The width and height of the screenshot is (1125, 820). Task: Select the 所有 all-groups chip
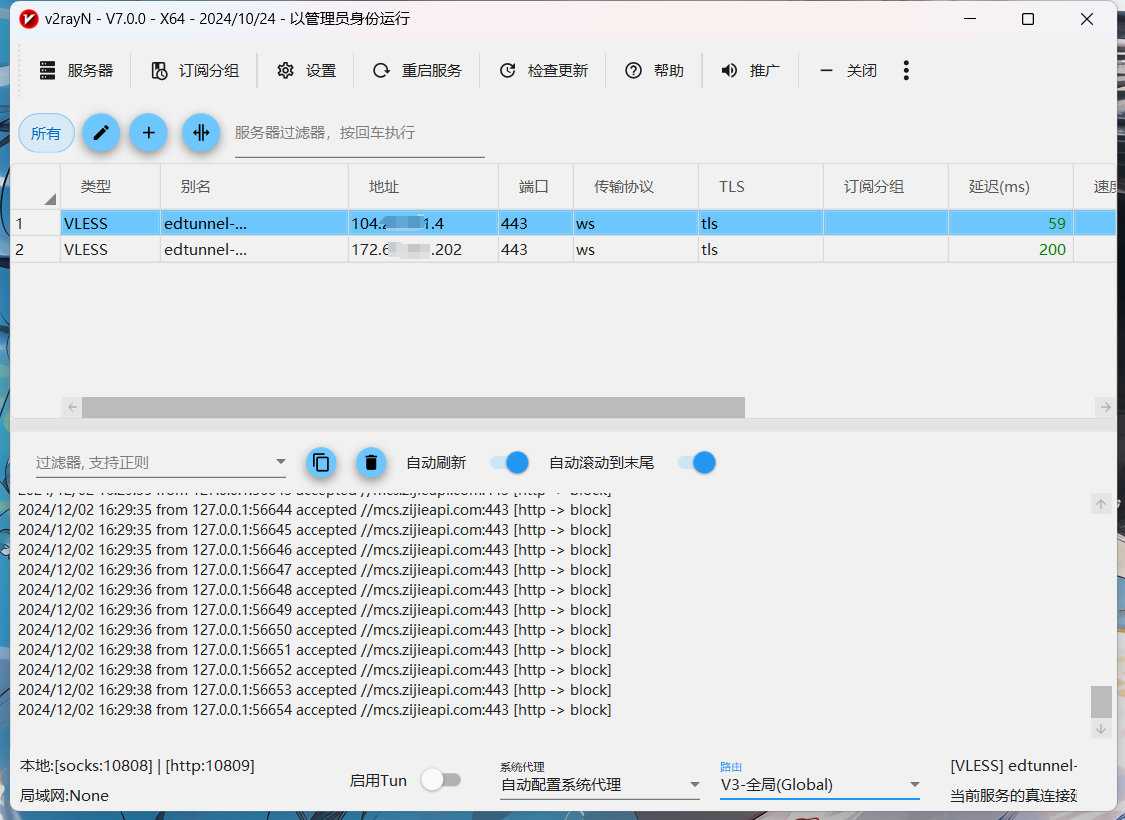46,133
